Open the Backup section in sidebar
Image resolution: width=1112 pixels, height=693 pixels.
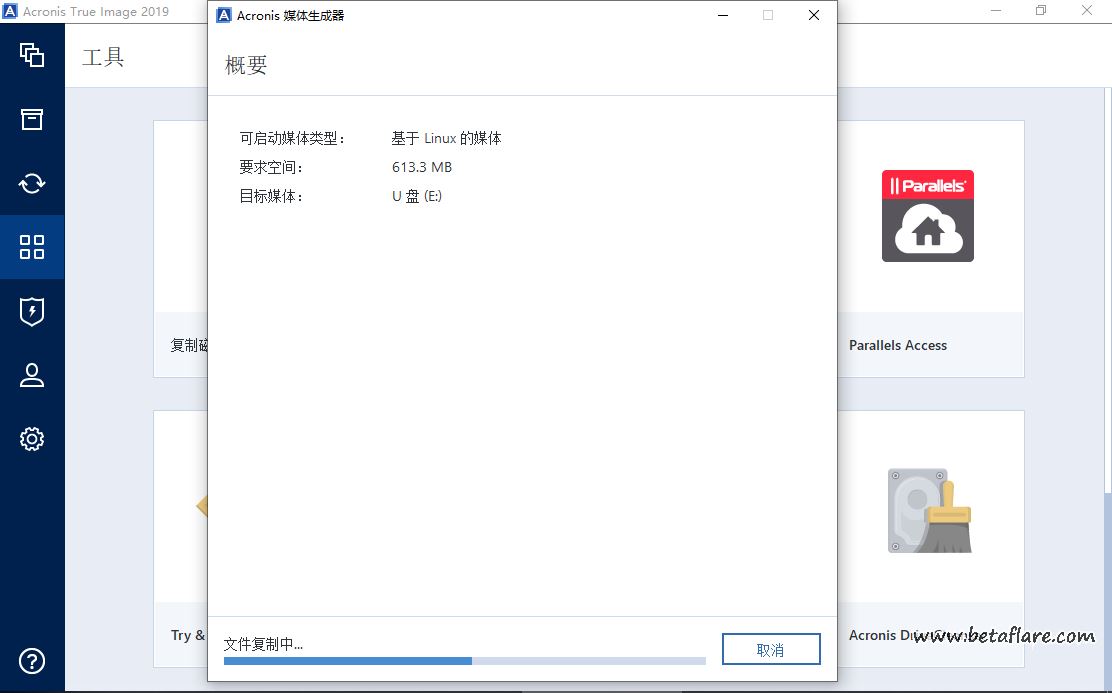coord(32,55)
